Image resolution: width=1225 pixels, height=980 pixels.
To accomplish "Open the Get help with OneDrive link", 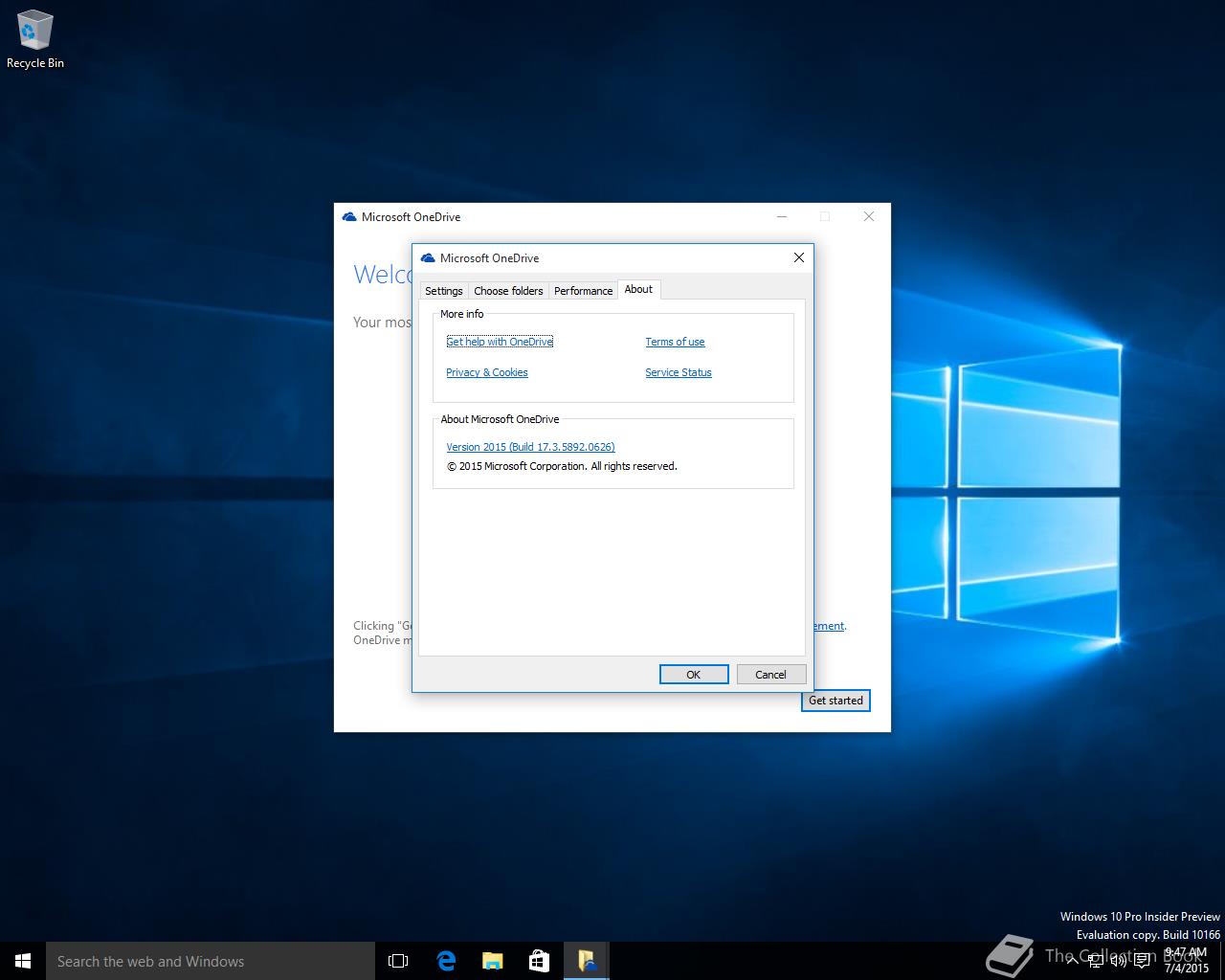I will (500, 342).
